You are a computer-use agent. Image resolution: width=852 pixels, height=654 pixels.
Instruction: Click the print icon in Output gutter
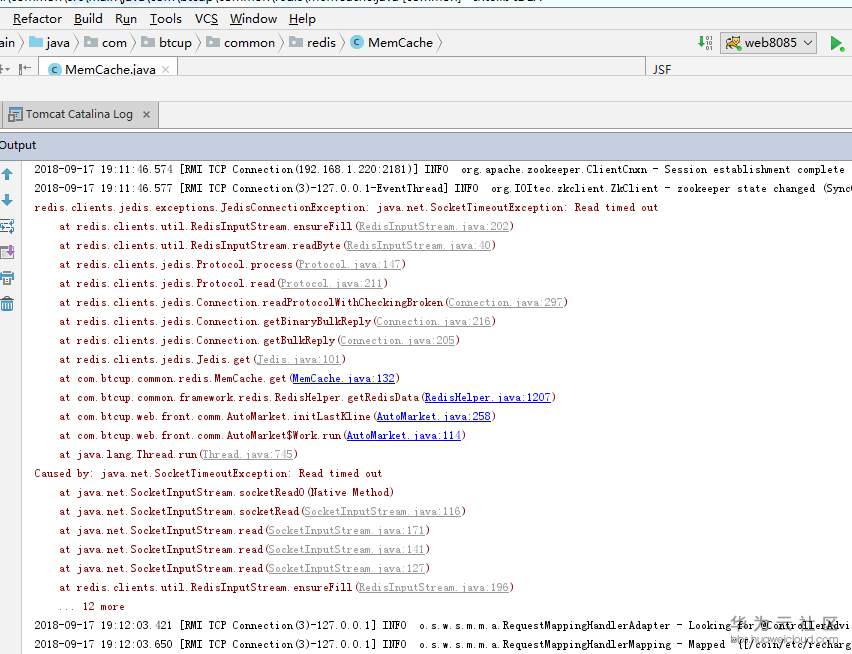pyautogui.click(x=7, y=278)
